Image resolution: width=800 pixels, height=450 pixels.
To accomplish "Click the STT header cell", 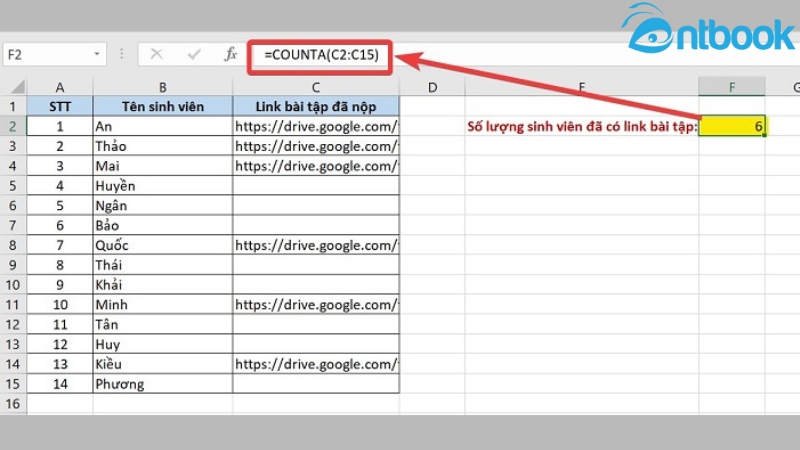I will click(x=60, y=107).
